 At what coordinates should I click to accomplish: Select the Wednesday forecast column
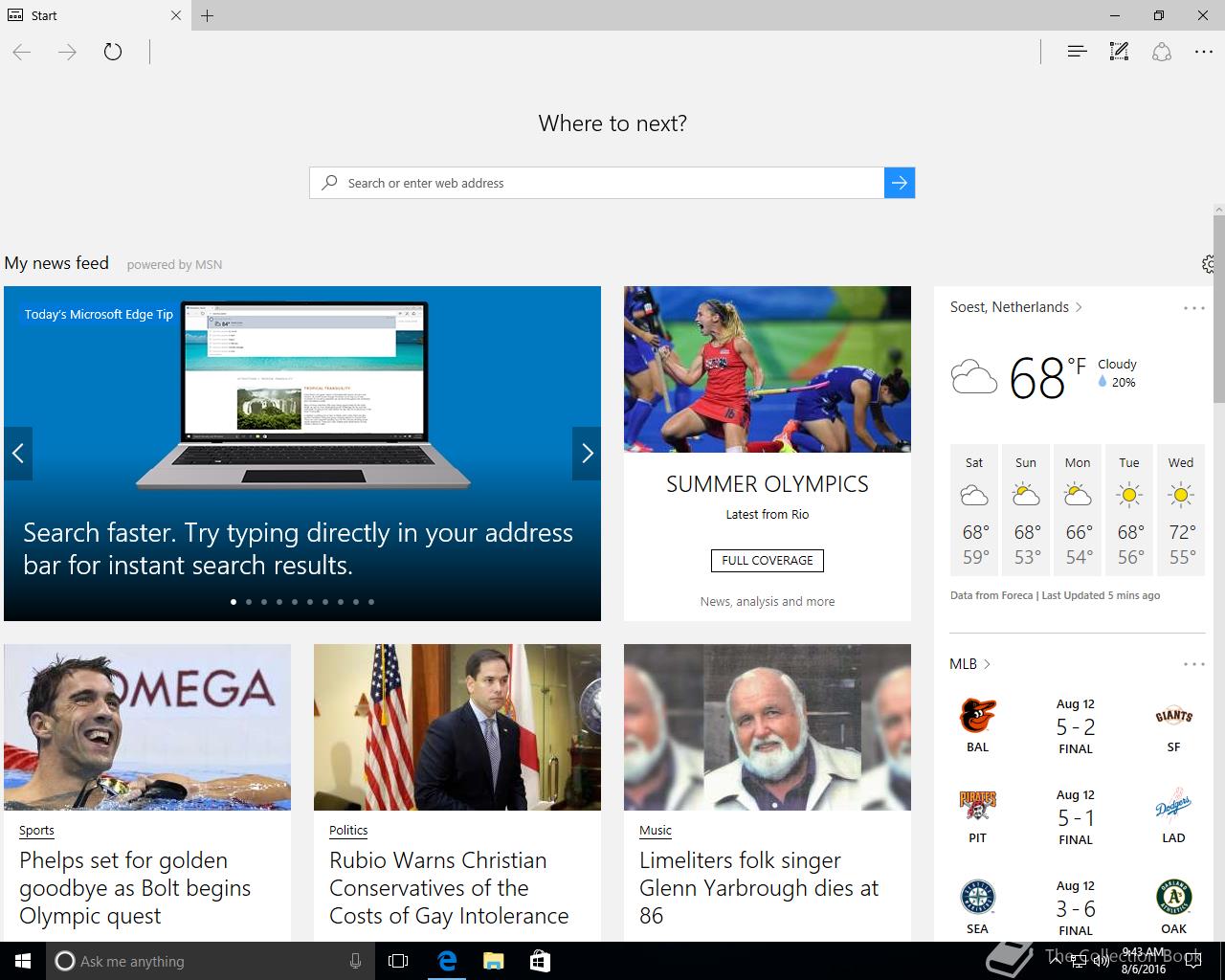pos(1181,510)
